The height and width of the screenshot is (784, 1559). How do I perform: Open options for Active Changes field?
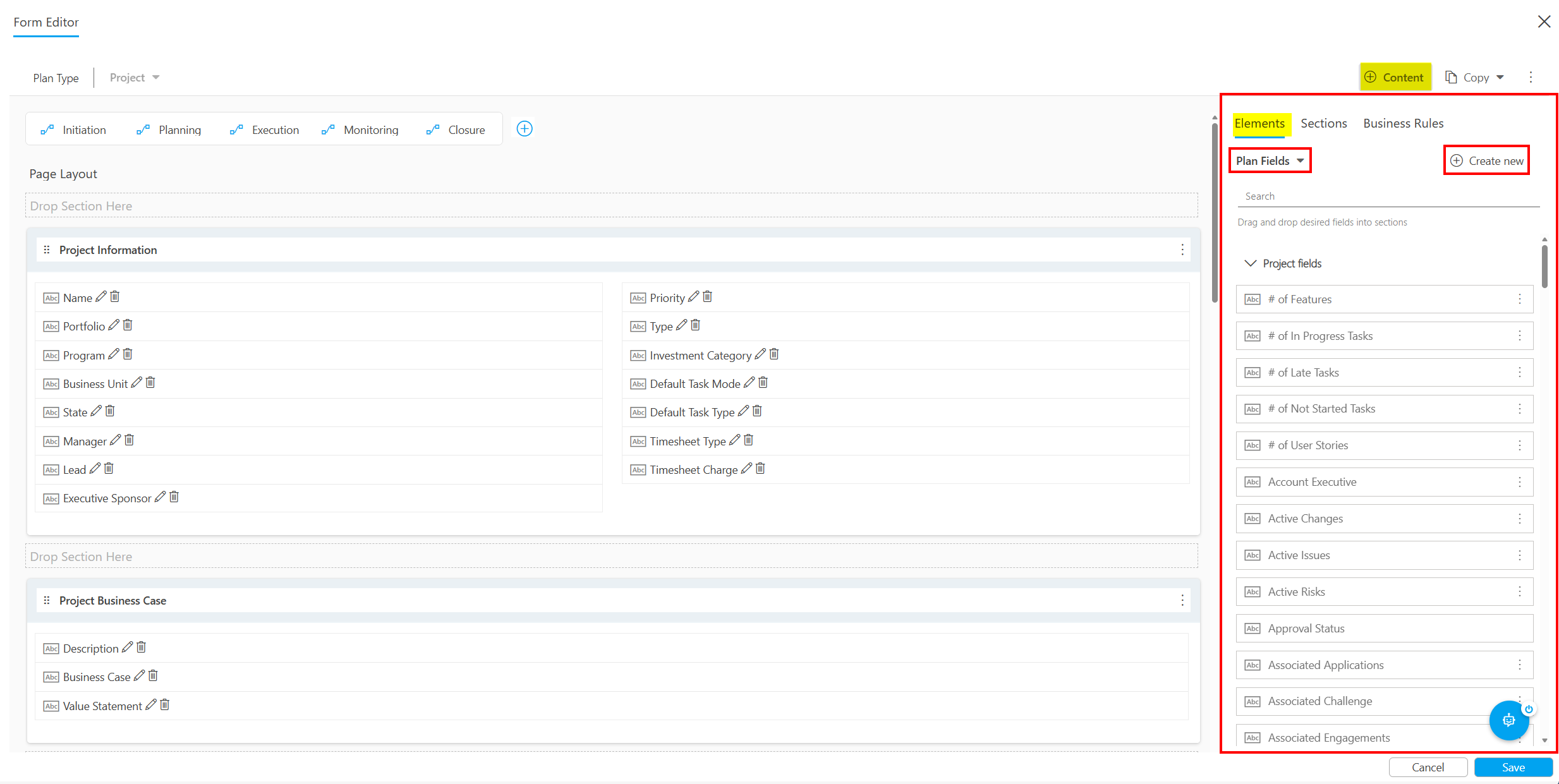point(1520,519)
